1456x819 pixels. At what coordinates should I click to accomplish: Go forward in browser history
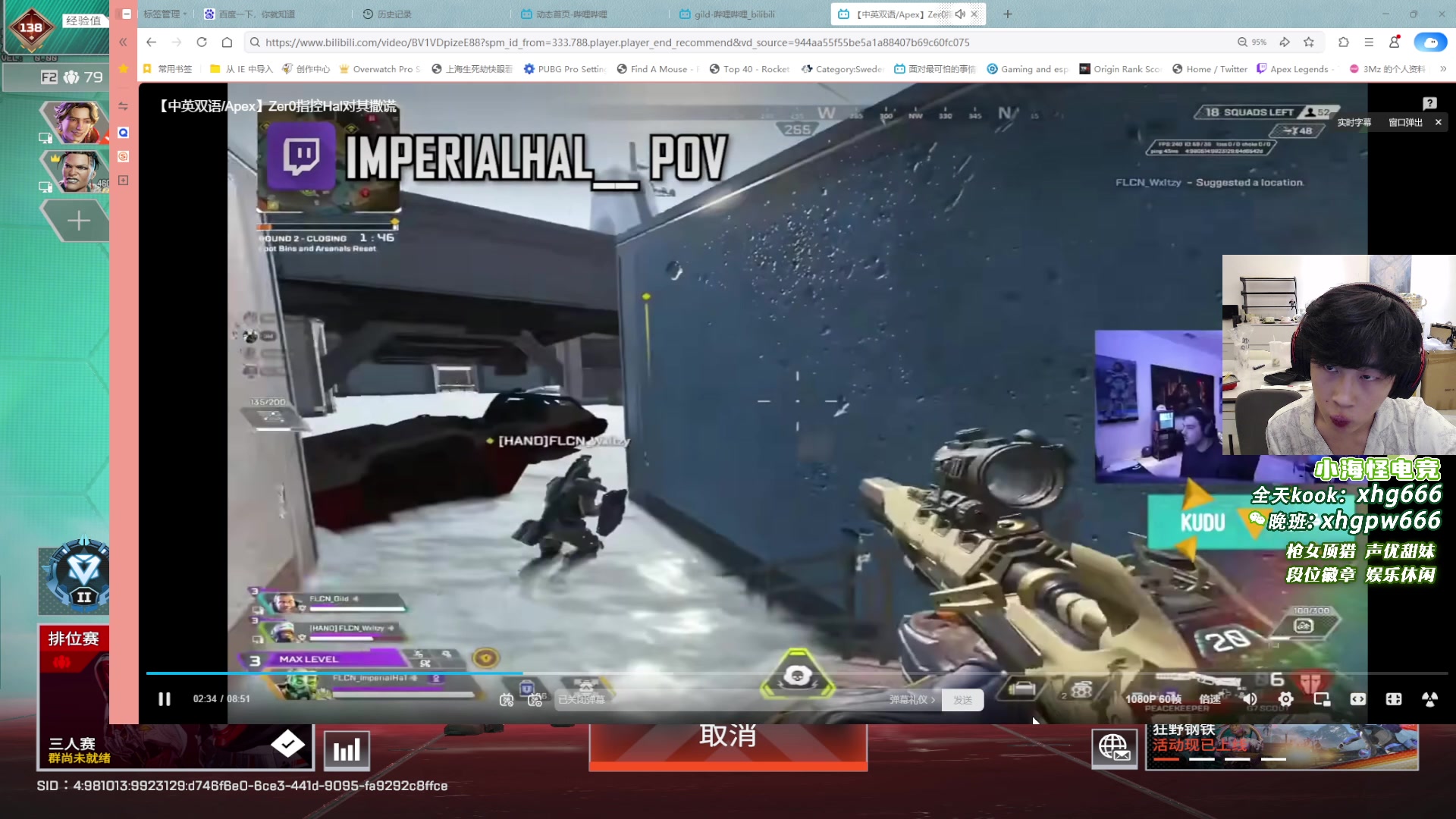(177, 42)
